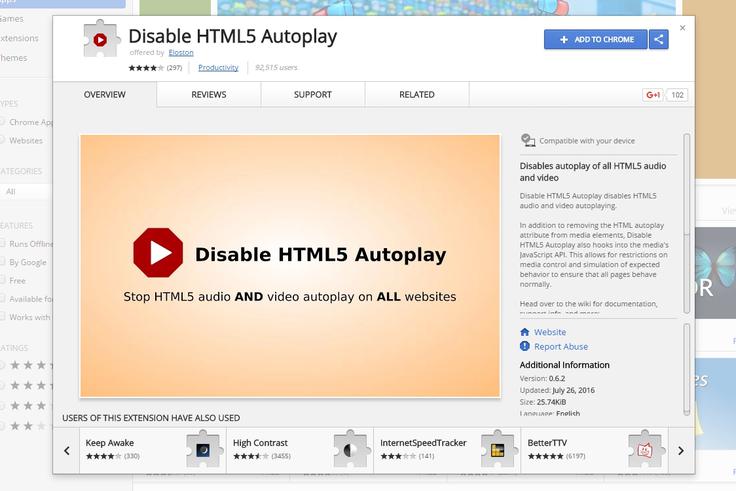Toggle the By Google checkbox
This screenshot has width=736, height=491.
coord(2,262)
